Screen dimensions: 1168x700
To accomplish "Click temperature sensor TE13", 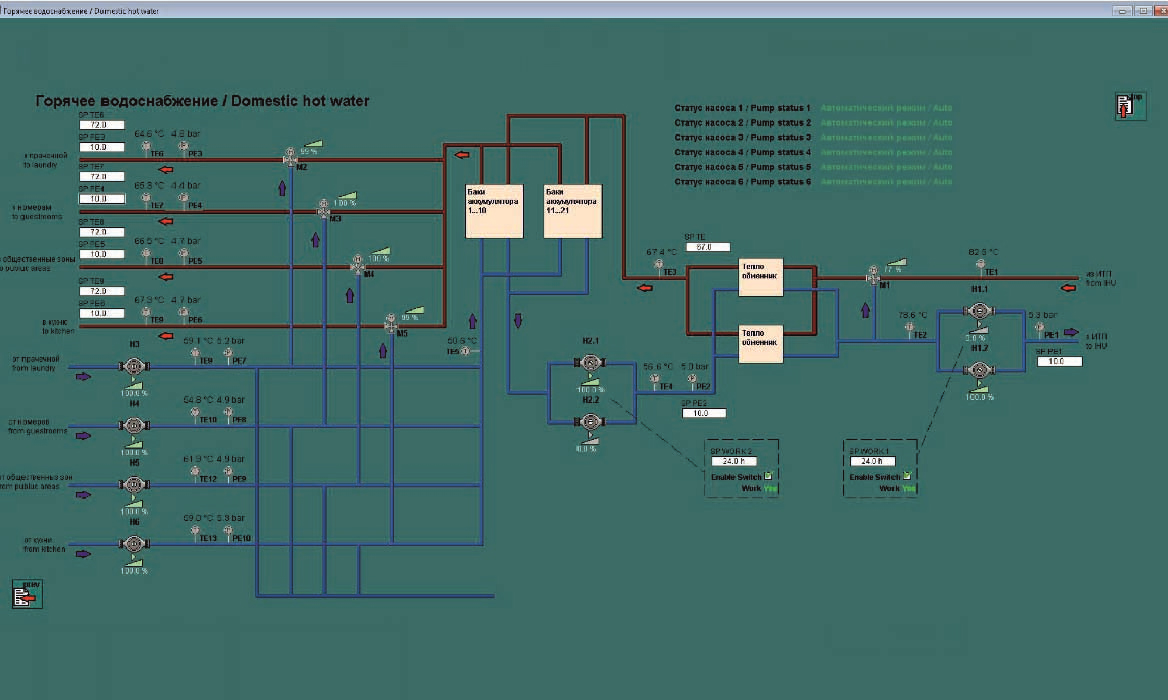I will pos(195,532).
